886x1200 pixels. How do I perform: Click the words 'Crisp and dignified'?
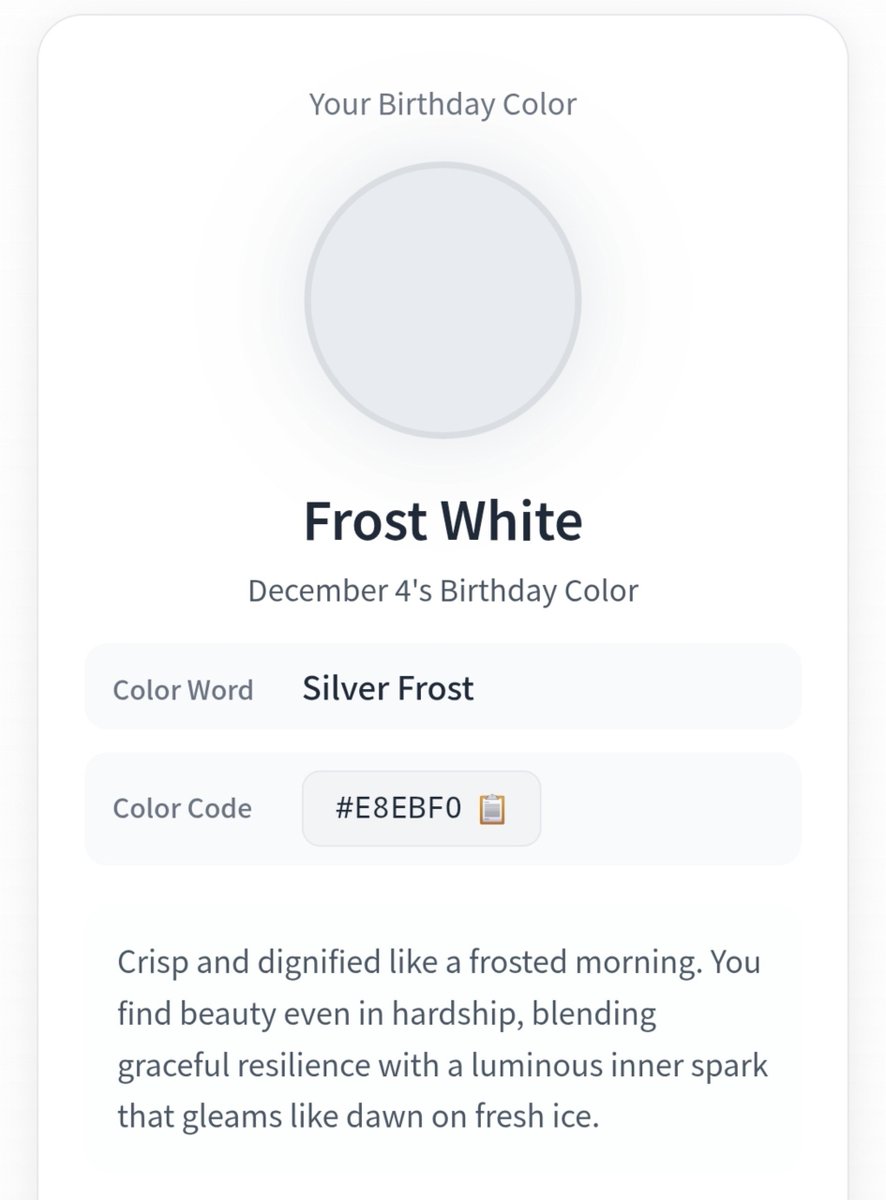pyautogui.click(x=253, y=963)
